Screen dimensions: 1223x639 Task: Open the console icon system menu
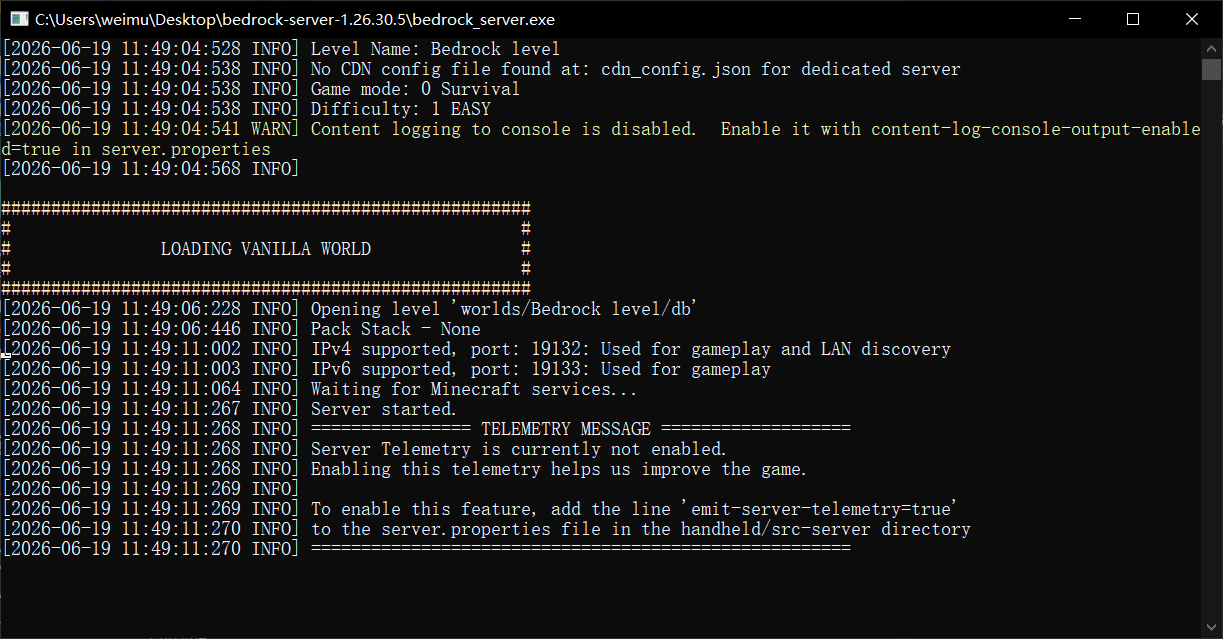click(18, 19)
